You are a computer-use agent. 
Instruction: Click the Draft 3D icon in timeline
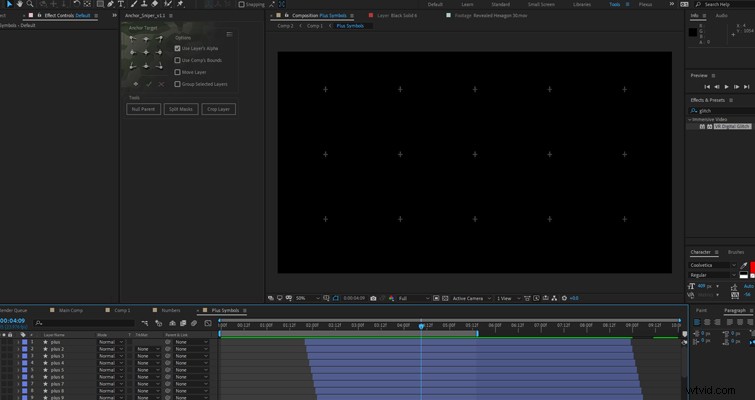coord(158,323)
